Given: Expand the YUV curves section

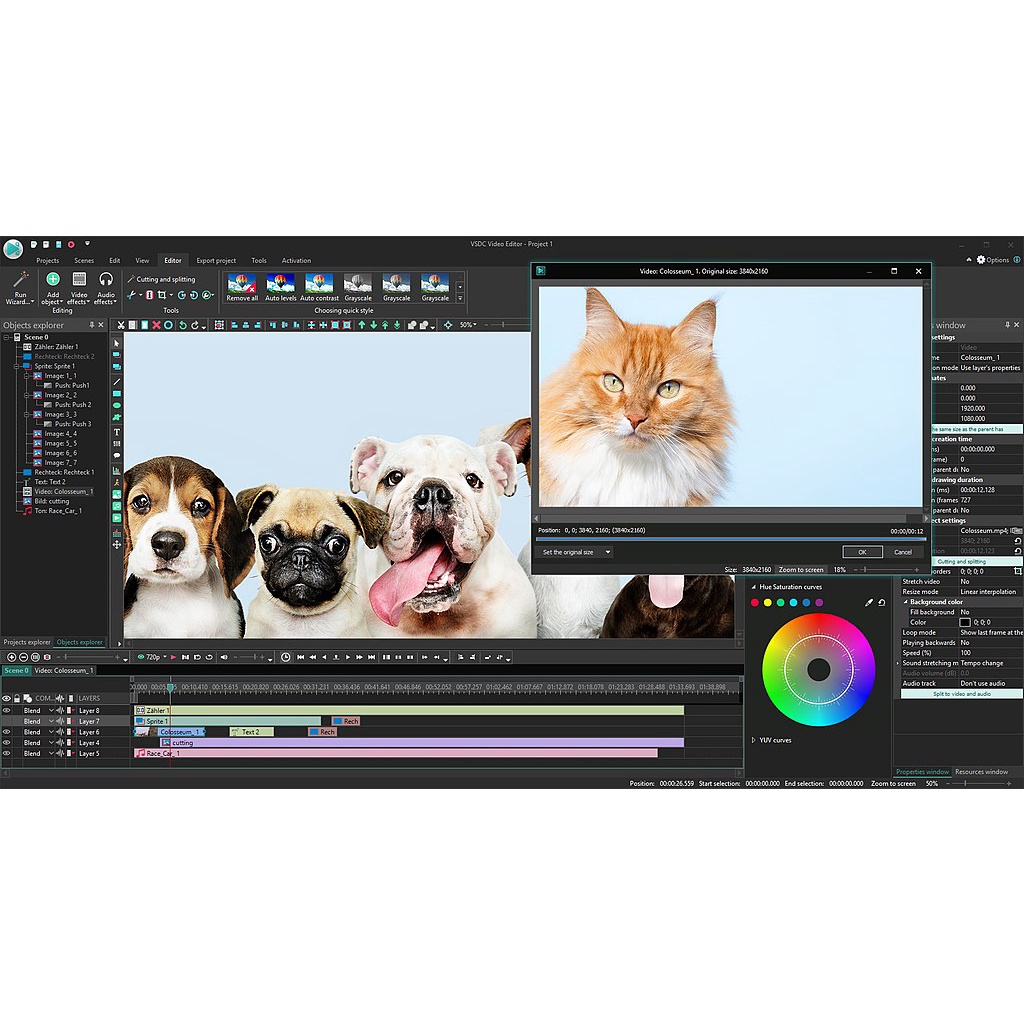Looking at the screenshot, I should pyautogui.click(x=753, y=740).
